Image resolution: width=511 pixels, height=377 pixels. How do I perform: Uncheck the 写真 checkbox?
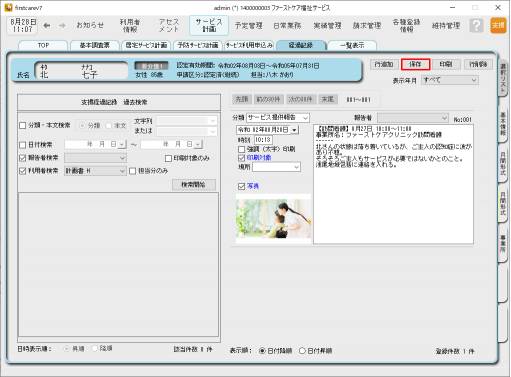(x=241, y=186)
